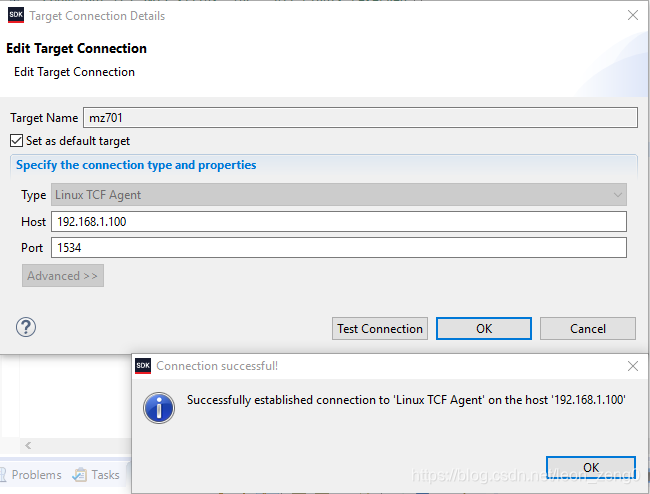The width and height of the screenshot is (650, 494).
Task: Dismiss Connection successful dialog with OK
Action: [591, 467]
